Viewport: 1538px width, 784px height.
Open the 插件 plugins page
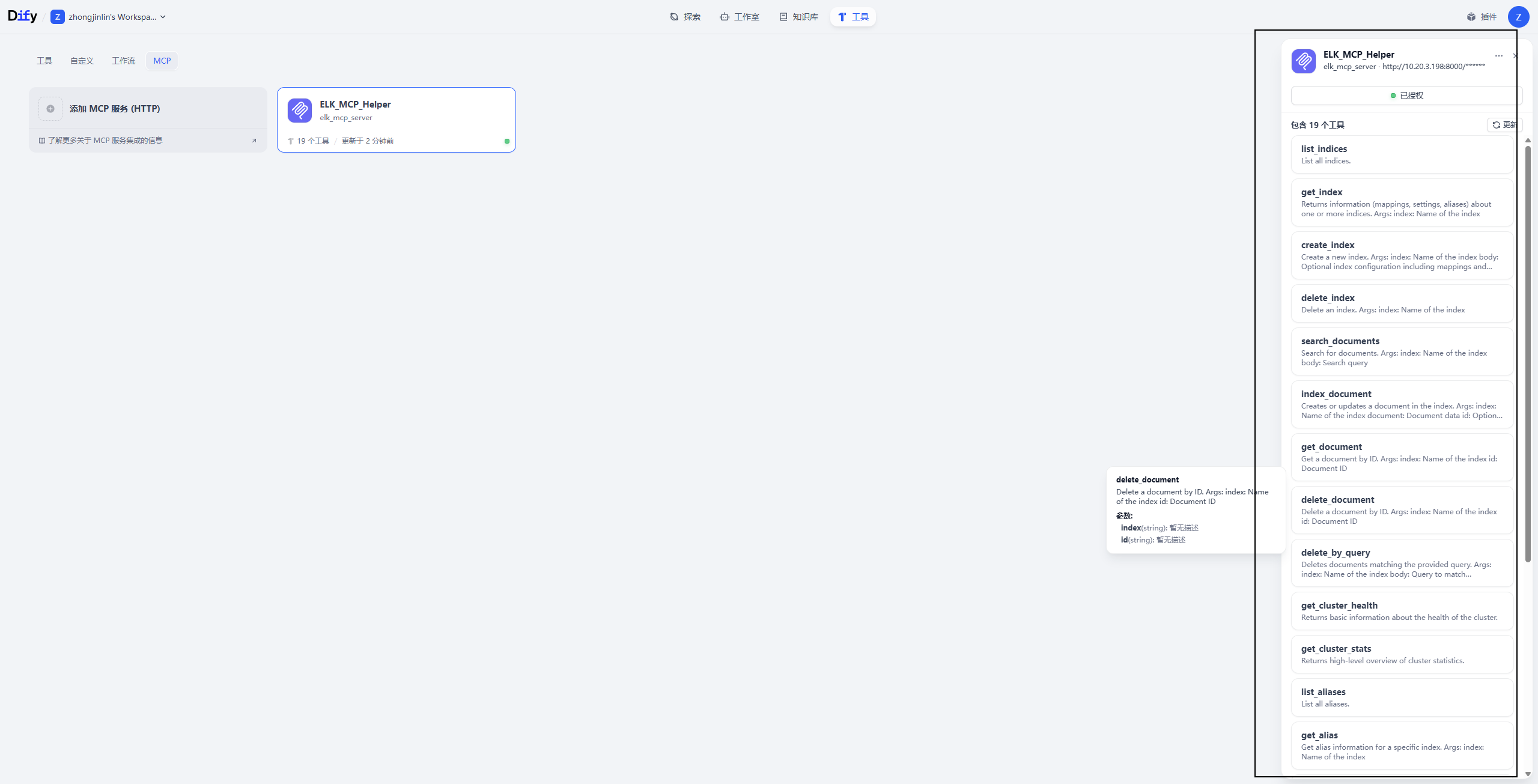[1482, 17]
